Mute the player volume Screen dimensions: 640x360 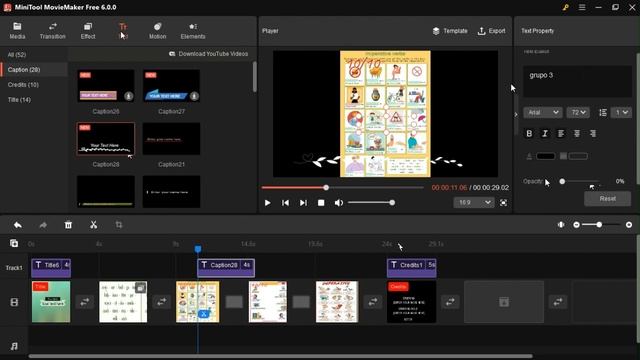tap(339, 203)
